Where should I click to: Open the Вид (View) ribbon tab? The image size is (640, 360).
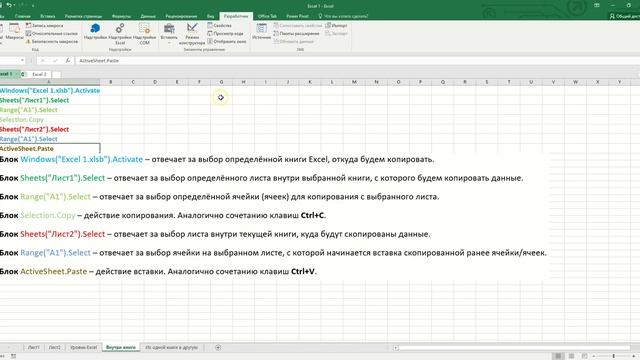click(210, 16)
